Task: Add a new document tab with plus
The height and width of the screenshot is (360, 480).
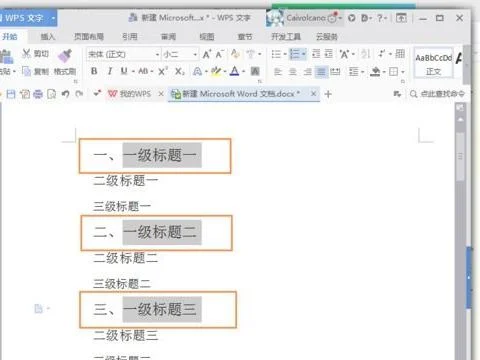Action: coord(328,94)
